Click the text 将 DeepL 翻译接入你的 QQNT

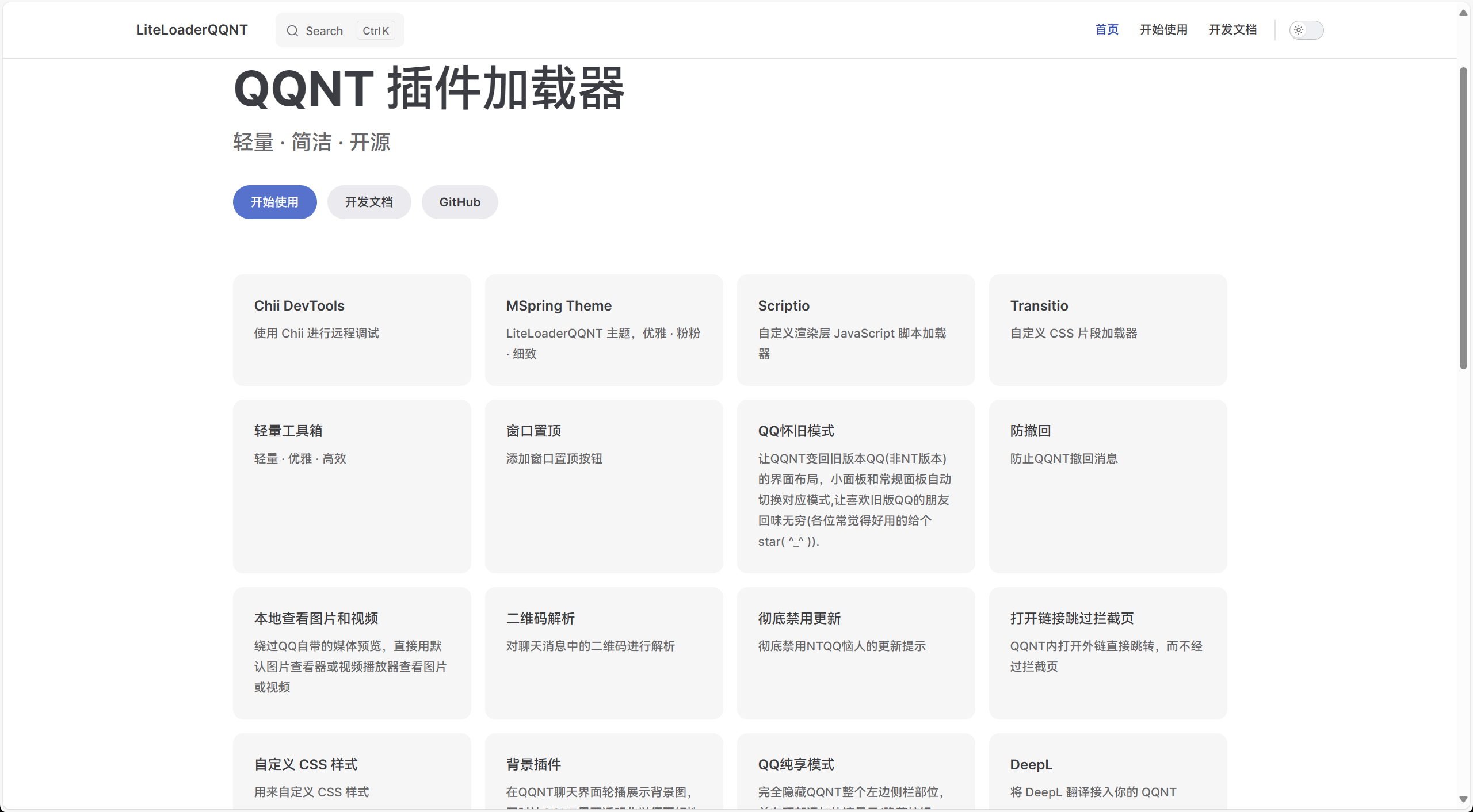click(x=1093, y=792)
